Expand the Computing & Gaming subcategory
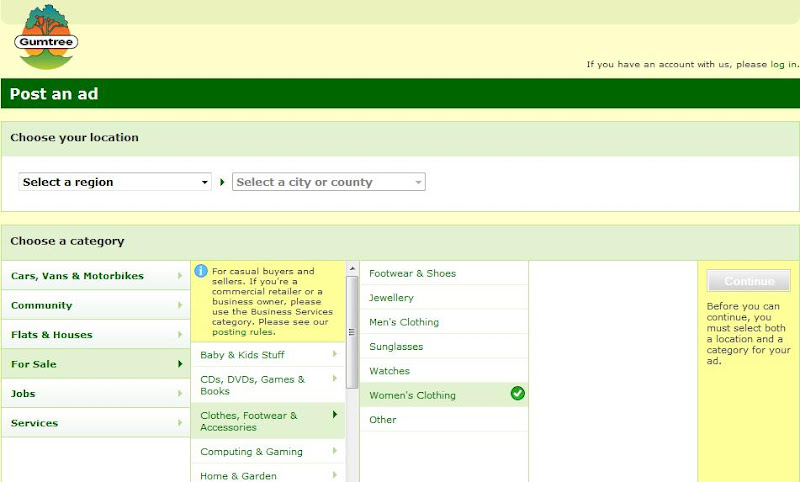Screen dimensions: 800x482 (x=268, y=451)
